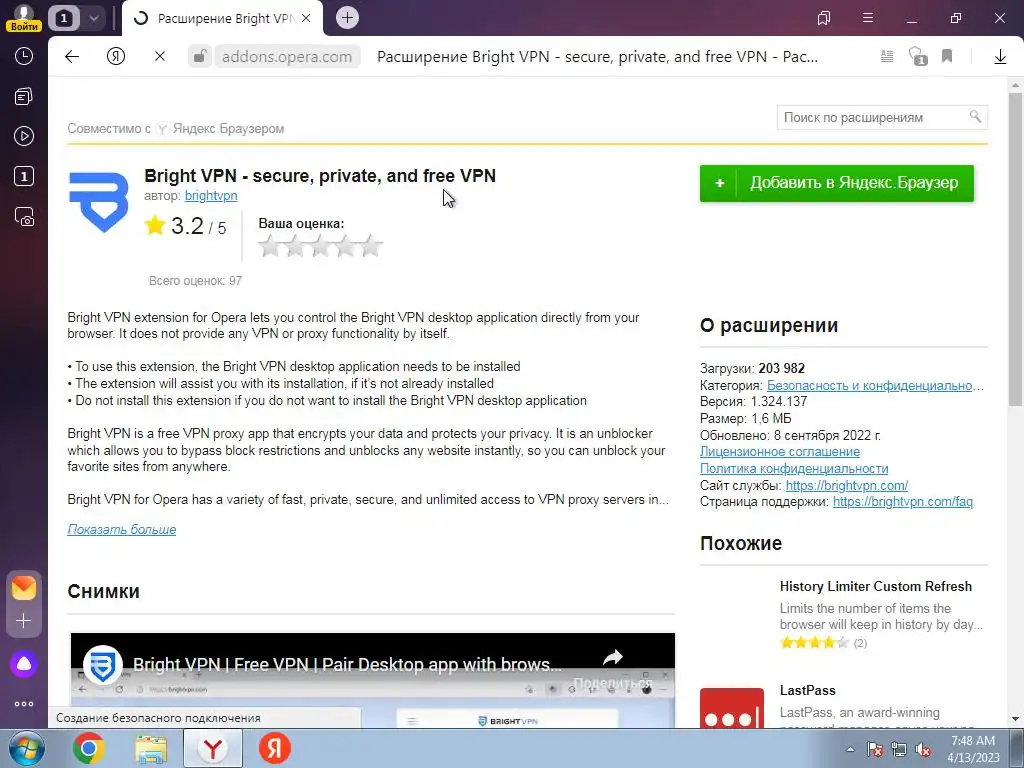Add a sidebar app with the plus icon

click(24, 620)
